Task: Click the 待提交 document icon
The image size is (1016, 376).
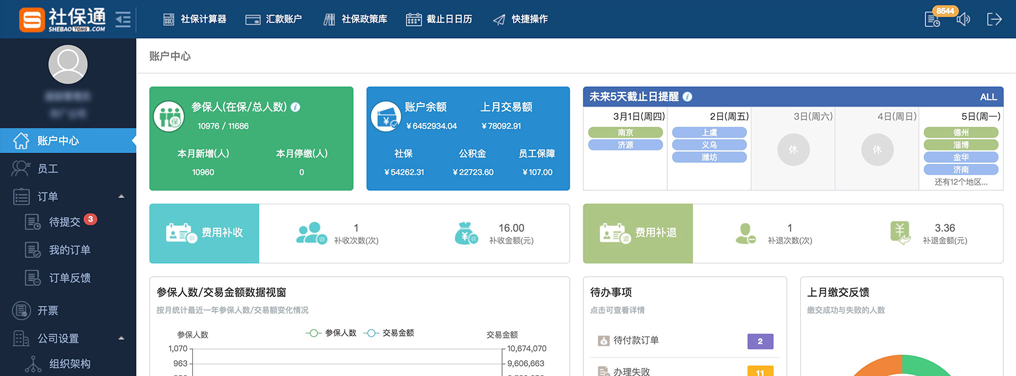Action: pyautogui.click(x=33, y=222)
